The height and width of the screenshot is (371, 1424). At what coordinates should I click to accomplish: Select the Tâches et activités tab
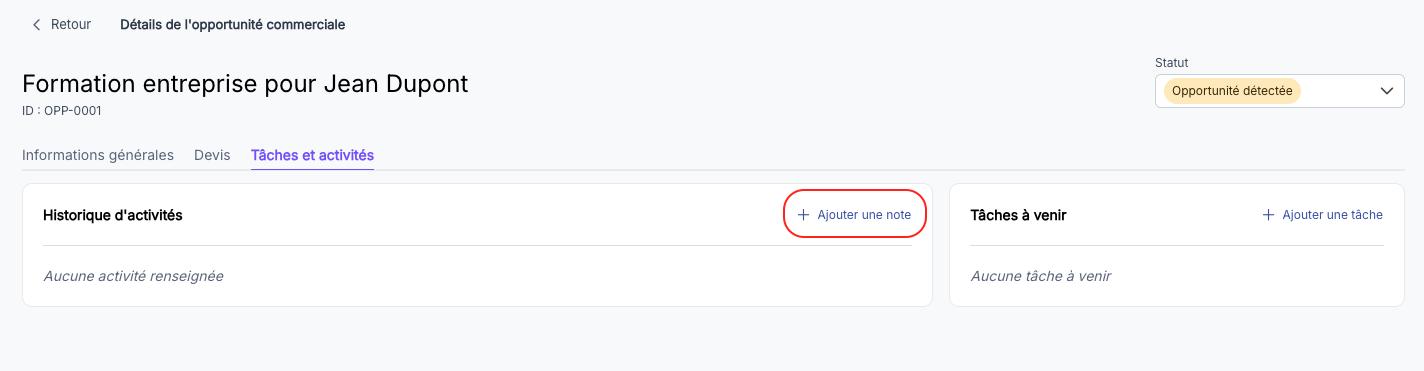click(x=312, y=156)
